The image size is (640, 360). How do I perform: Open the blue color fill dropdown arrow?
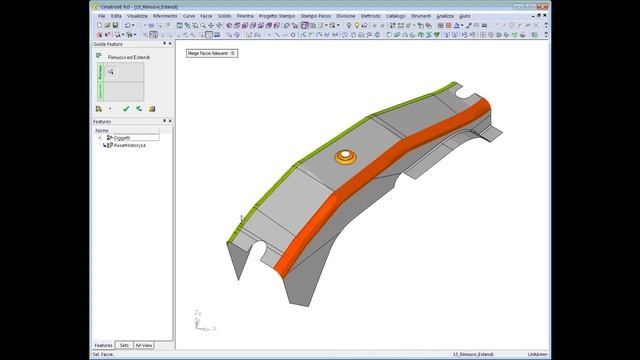tap(462, 25)
